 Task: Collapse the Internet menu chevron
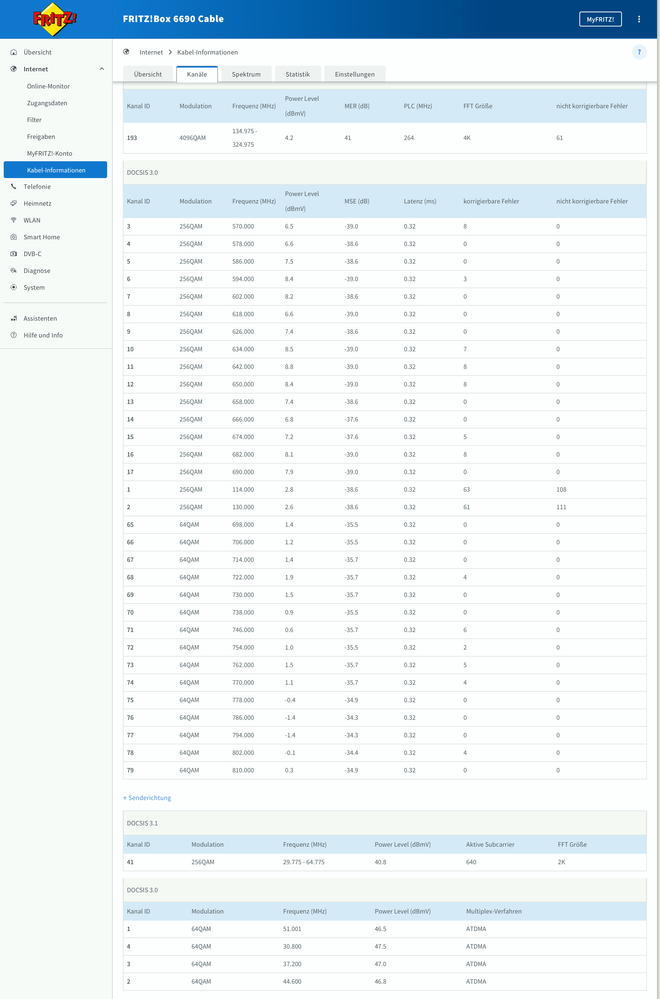[101, 69]
